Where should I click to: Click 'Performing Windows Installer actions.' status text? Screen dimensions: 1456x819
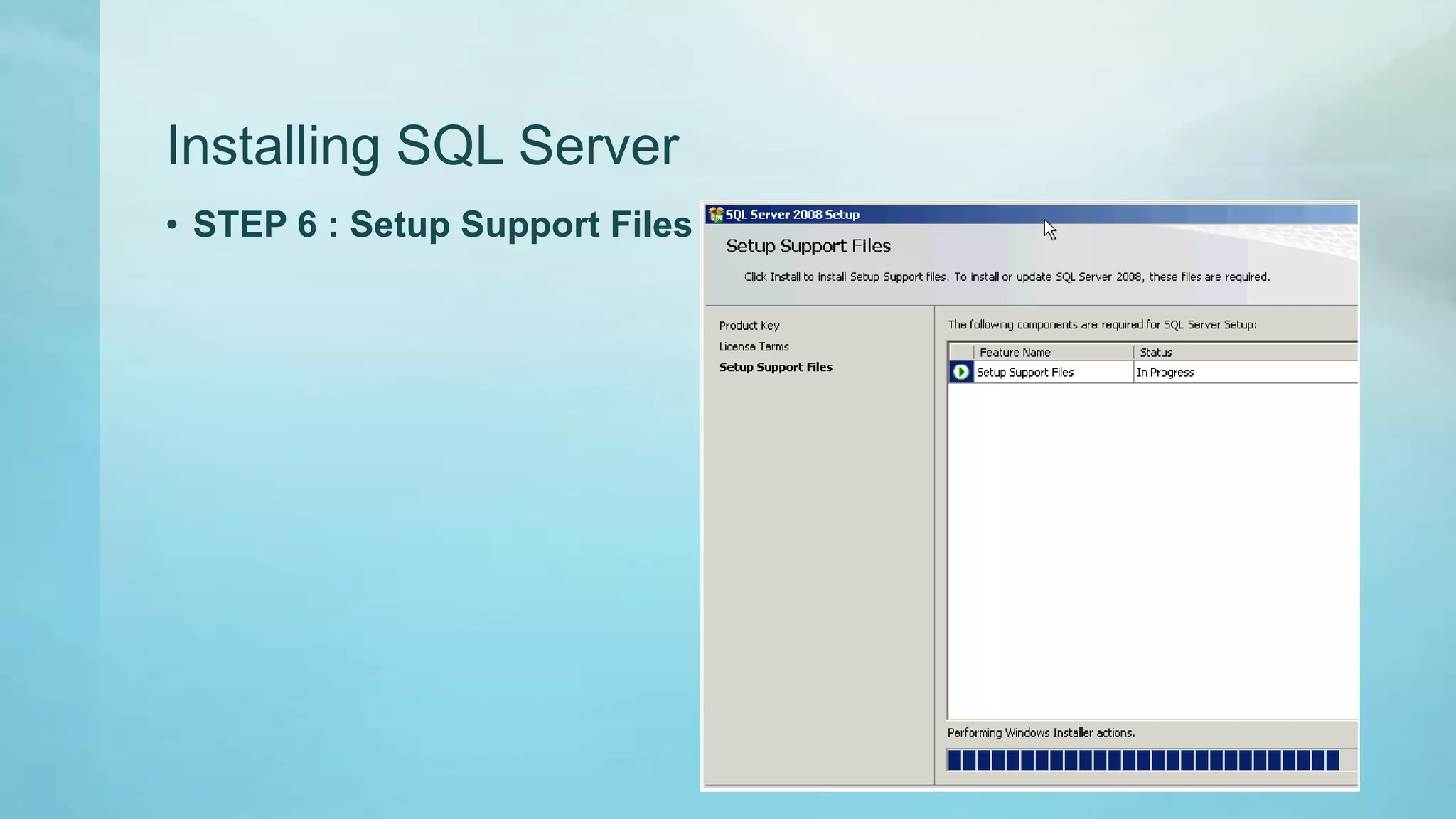pos(1041,732)
